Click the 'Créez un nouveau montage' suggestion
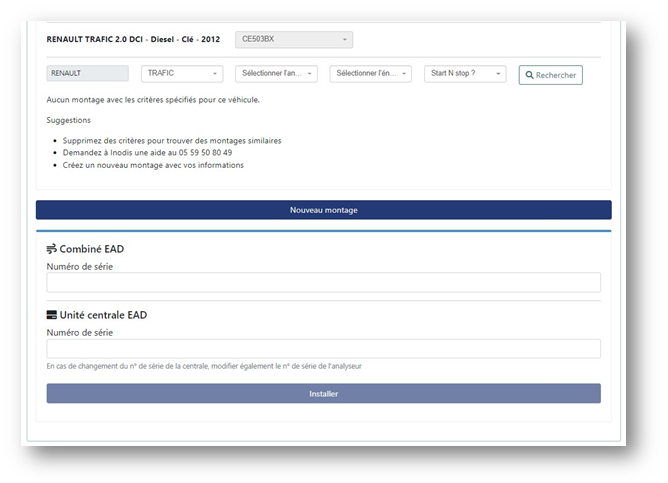Image resolution: width=668 pixels, height=483 pixels. [x=153, y=165]
